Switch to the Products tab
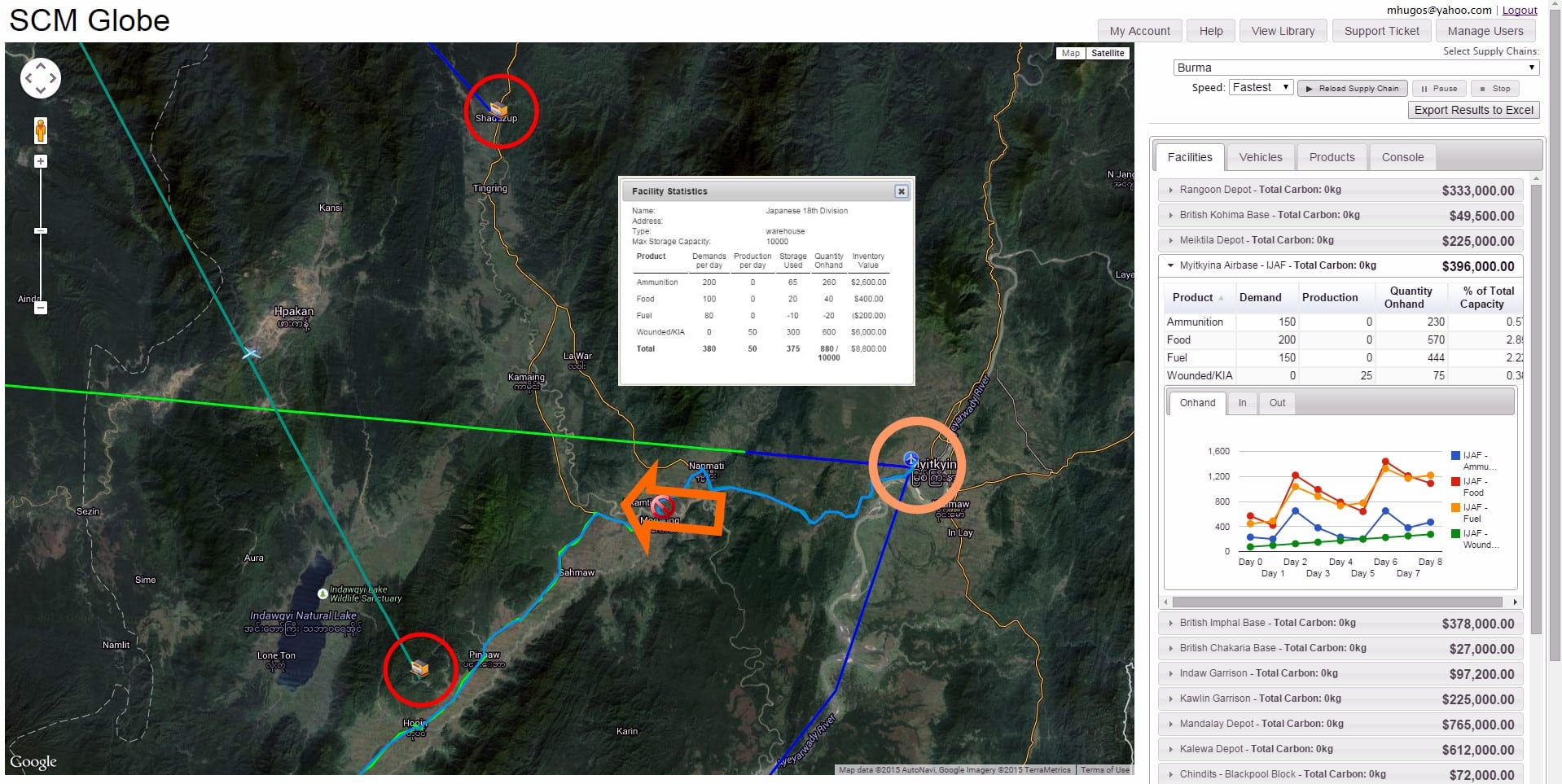Screen dimensions: 1562x784 [x=1332, y=157]
